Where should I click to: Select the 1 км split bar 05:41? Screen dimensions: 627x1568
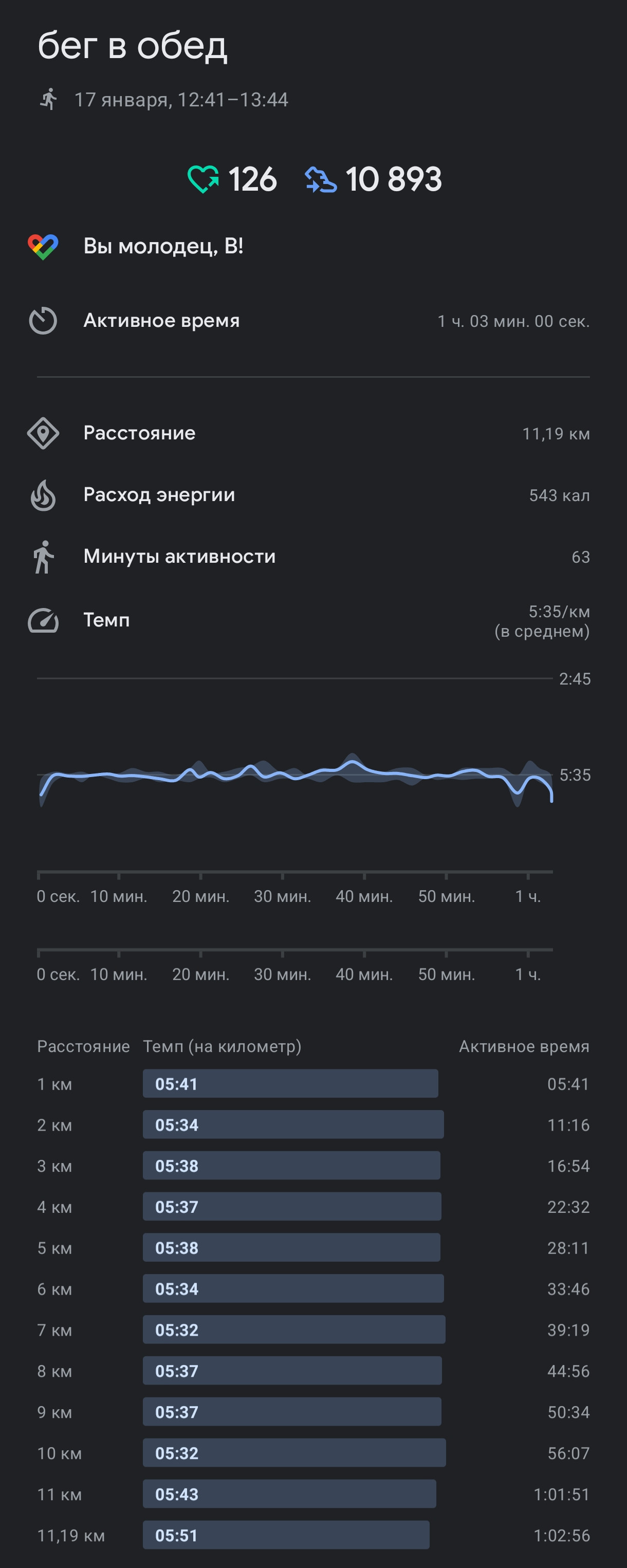[x=290, y=1083]
